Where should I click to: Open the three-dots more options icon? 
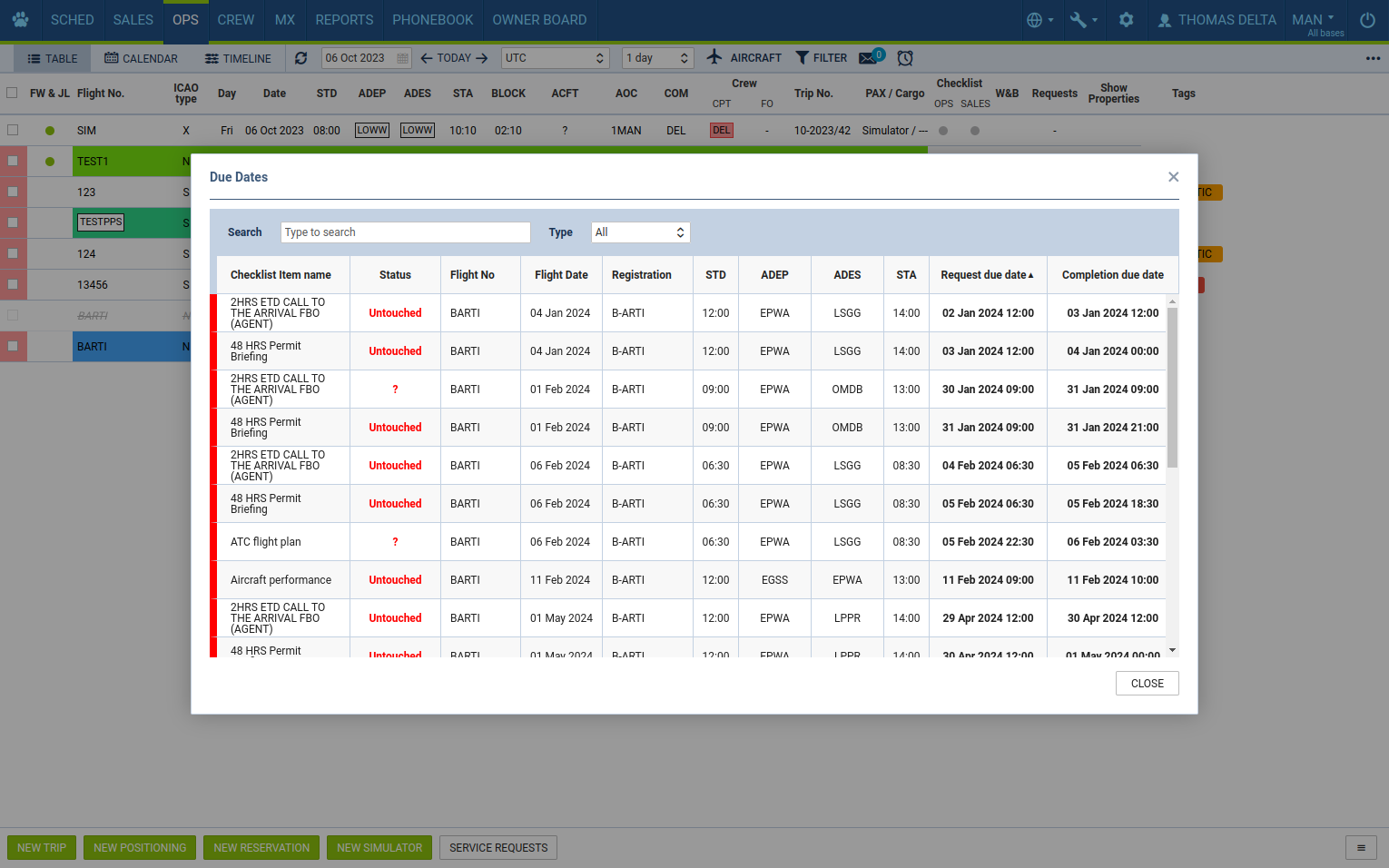pyautogui.click(x=1373, y=58)
